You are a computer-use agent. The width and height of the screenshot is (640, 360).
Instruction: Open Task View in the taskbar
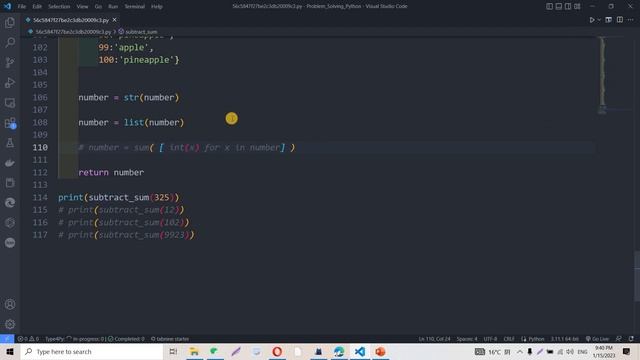173,351
